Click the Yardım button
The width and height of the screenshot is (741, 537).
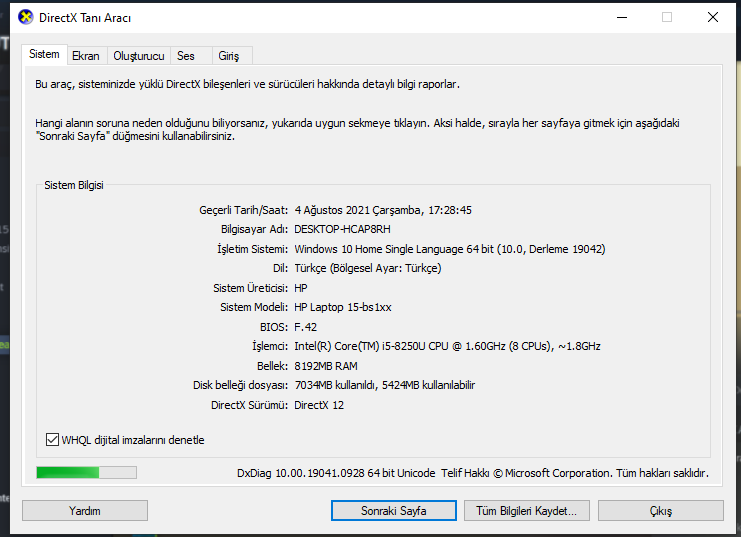tap(85, 511)
